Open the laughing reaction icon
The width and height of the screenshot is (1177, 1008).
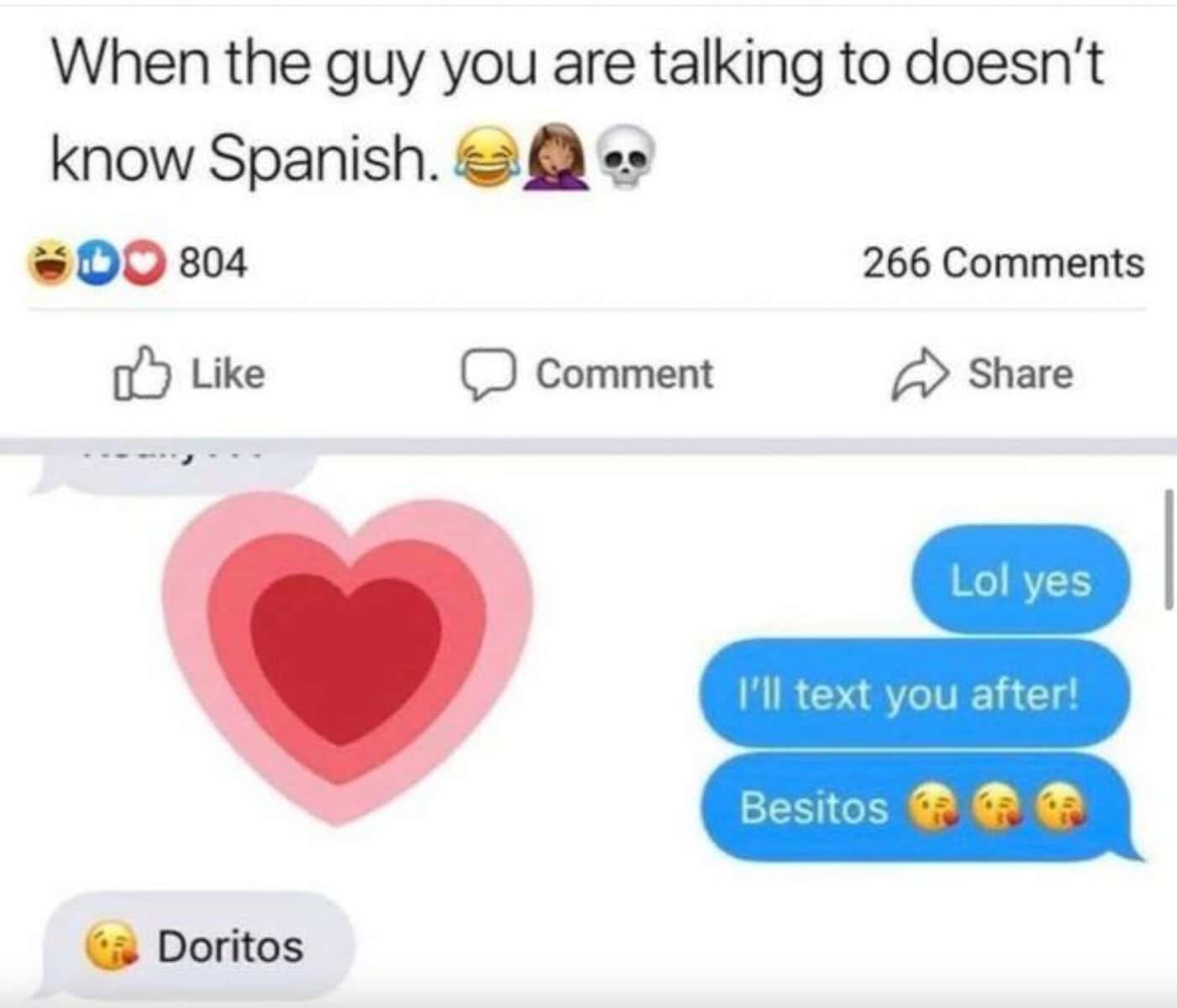coord(52,263)
